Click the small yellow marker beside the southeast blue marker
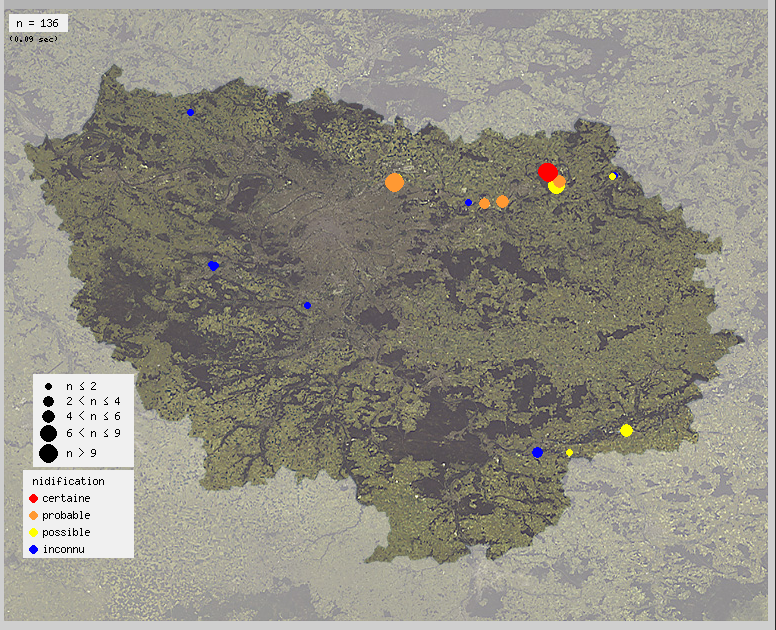The image size is (776, 630). 569,452
